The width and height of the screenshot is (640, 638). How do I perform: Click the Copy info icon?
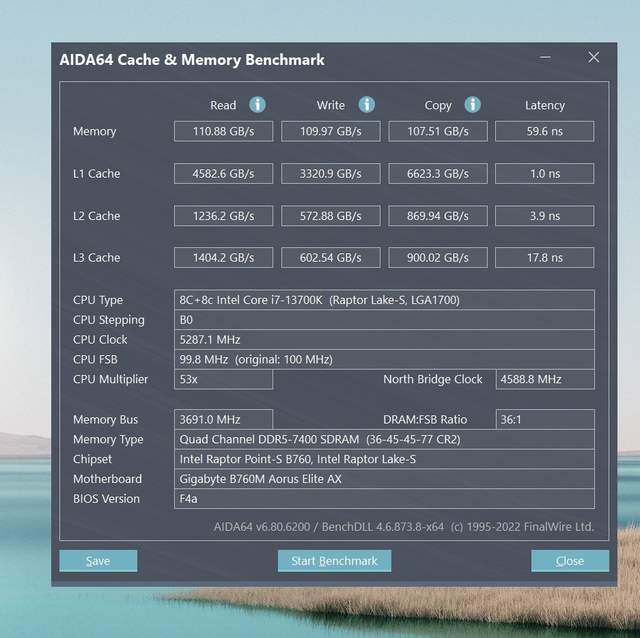tap(472, 105)
